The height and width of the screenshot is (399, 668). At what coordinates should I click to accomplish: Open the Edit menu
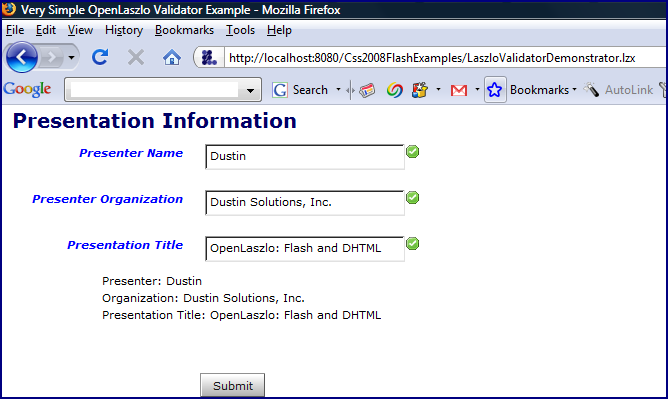pos(46,30)
